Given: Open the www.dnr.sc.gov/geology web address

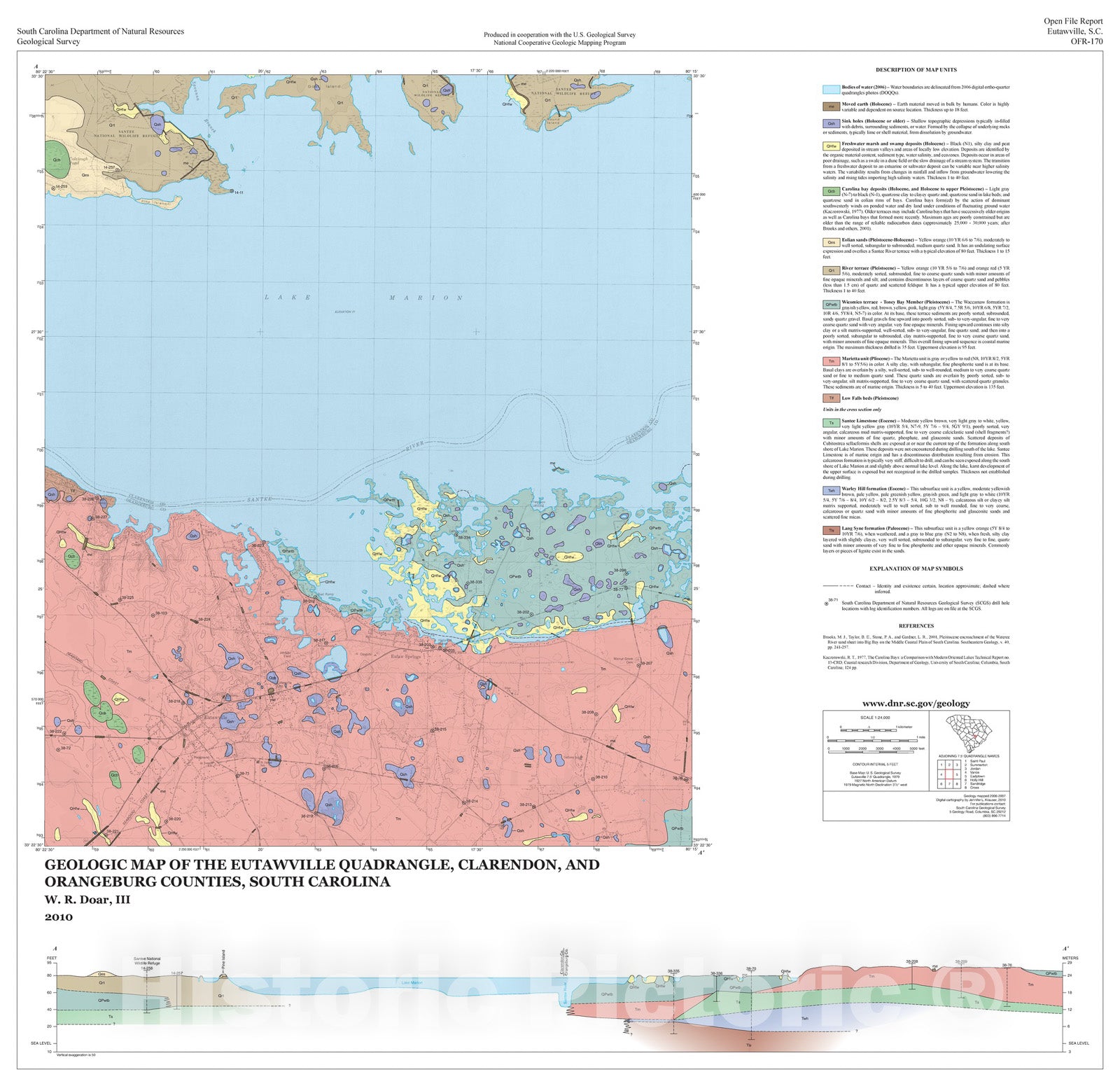Looking at the screenshot, I should (x=916, y=703).
